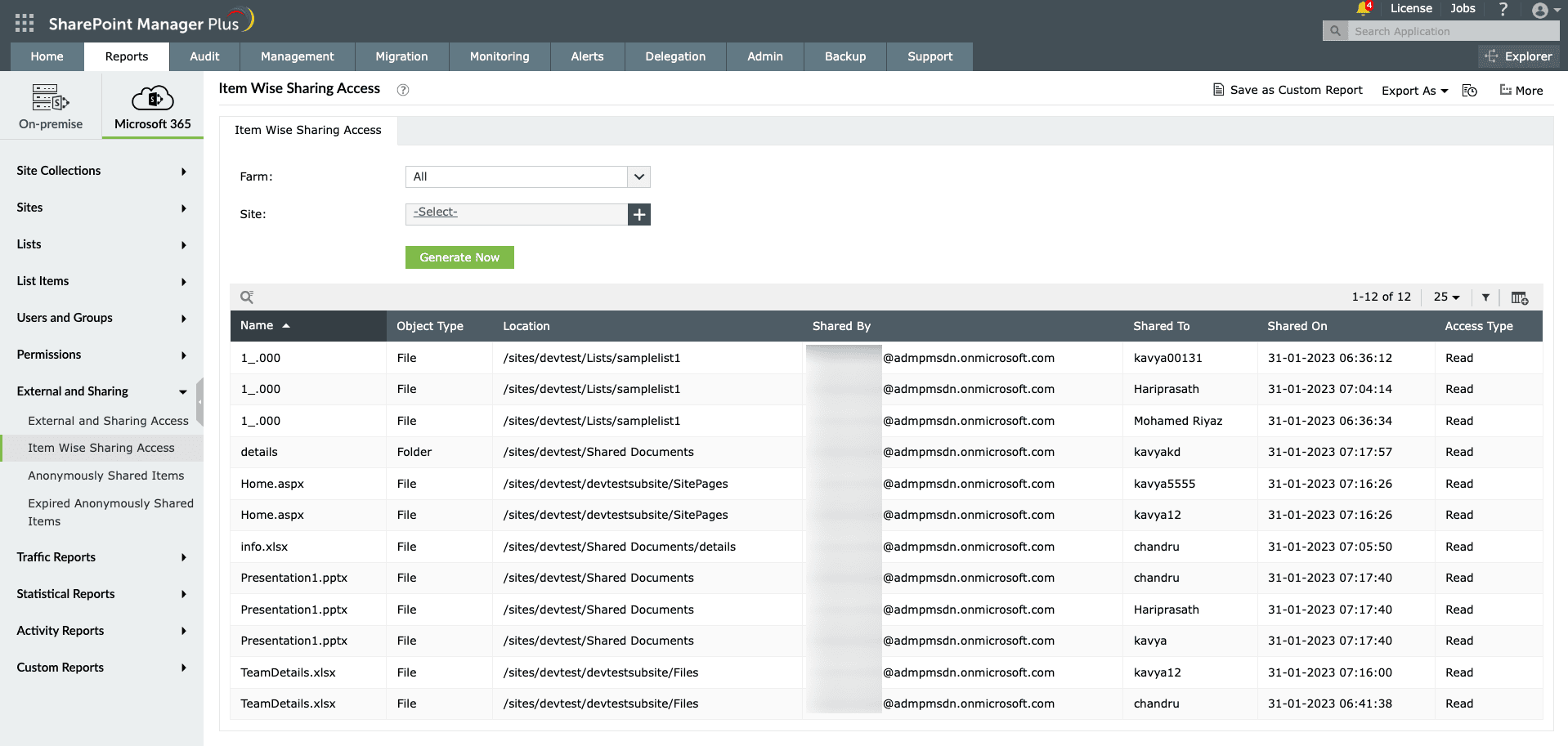The image size is (1568, 746).
Task: Expand the Activity Reports section
Action: point(101,631)
